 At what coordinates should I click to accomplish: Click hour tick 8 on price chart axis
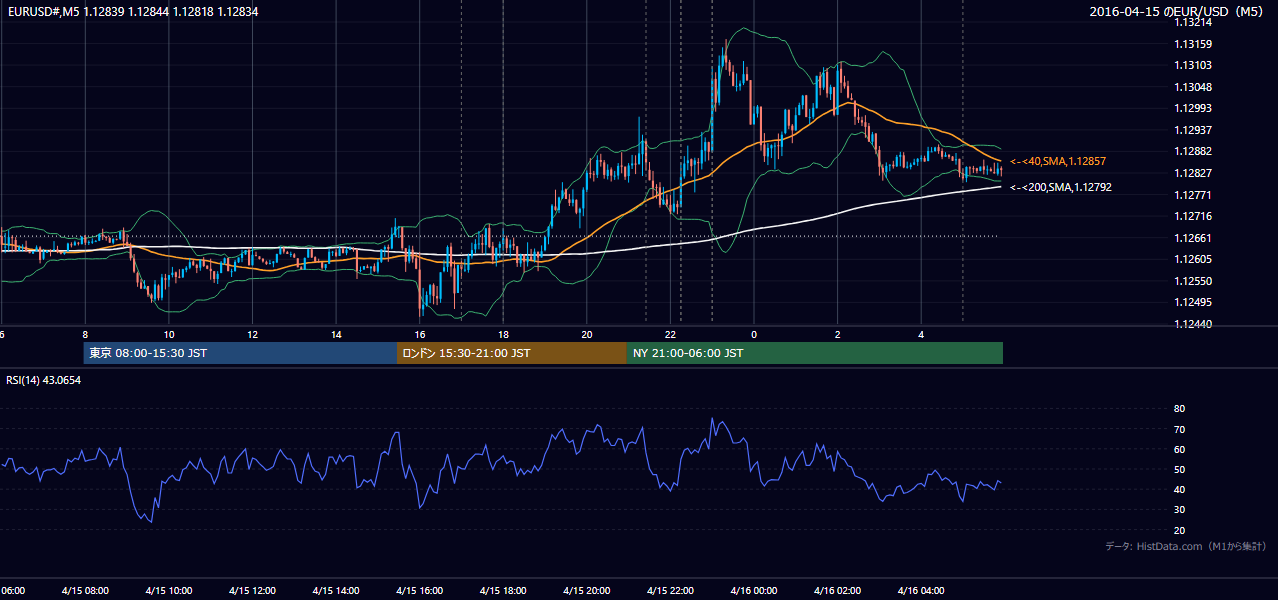[x=85, y=334]
